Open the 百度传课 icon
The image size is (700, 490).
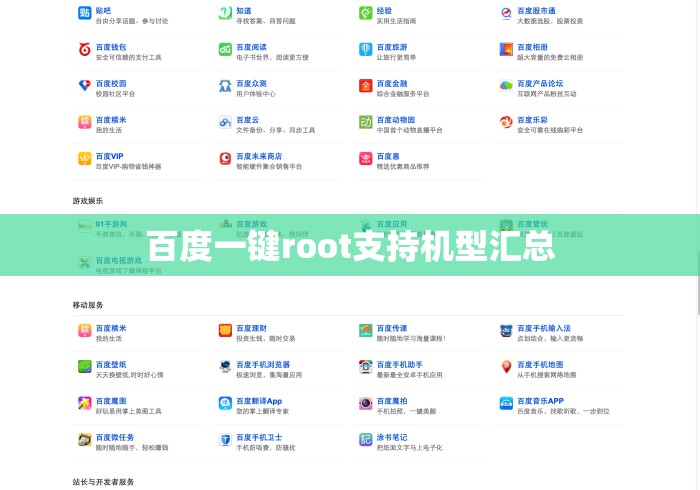(x=366, y=330)
